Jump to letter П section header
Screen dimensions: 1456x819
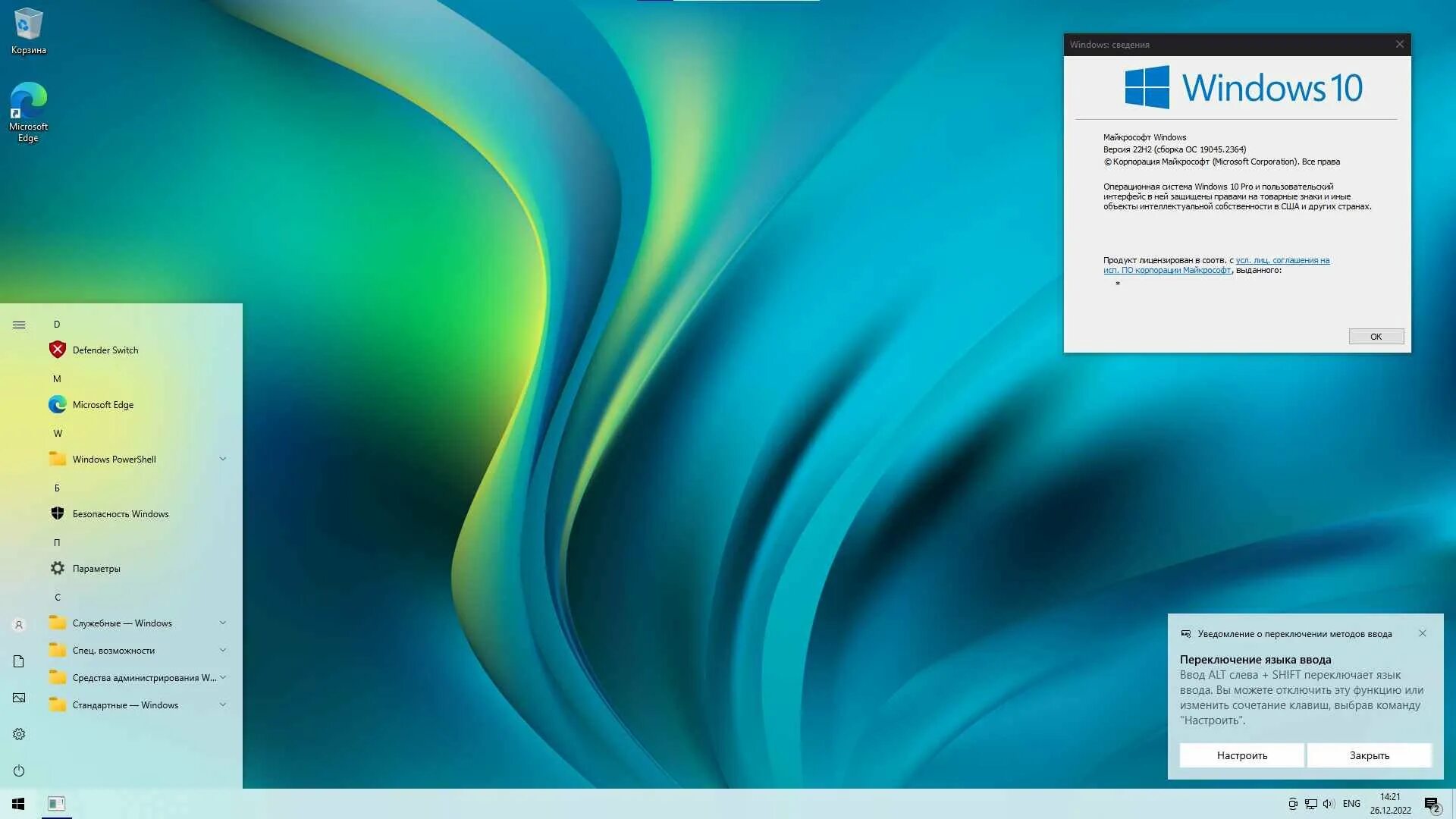tap(57, 543)
